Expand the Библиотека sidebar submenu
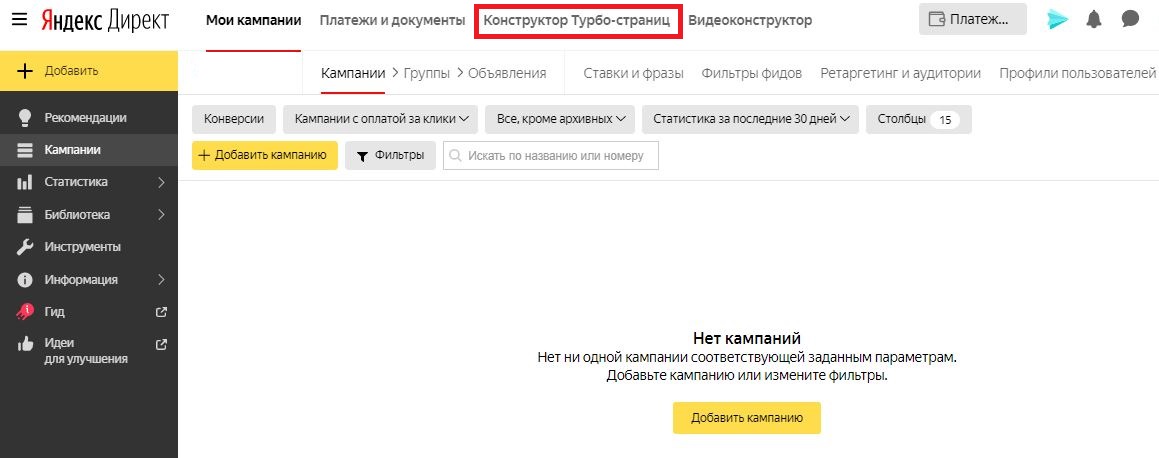 pos(162,215)
